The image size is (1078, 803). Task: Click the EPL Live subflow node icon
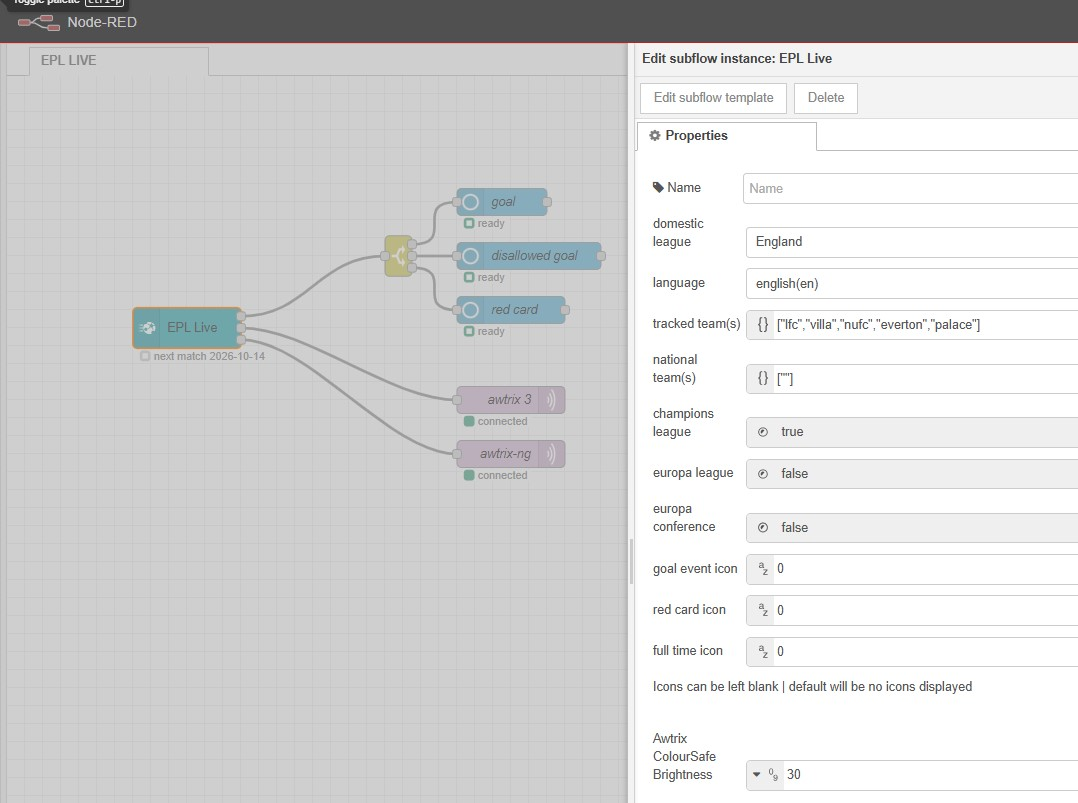(147, 328)
